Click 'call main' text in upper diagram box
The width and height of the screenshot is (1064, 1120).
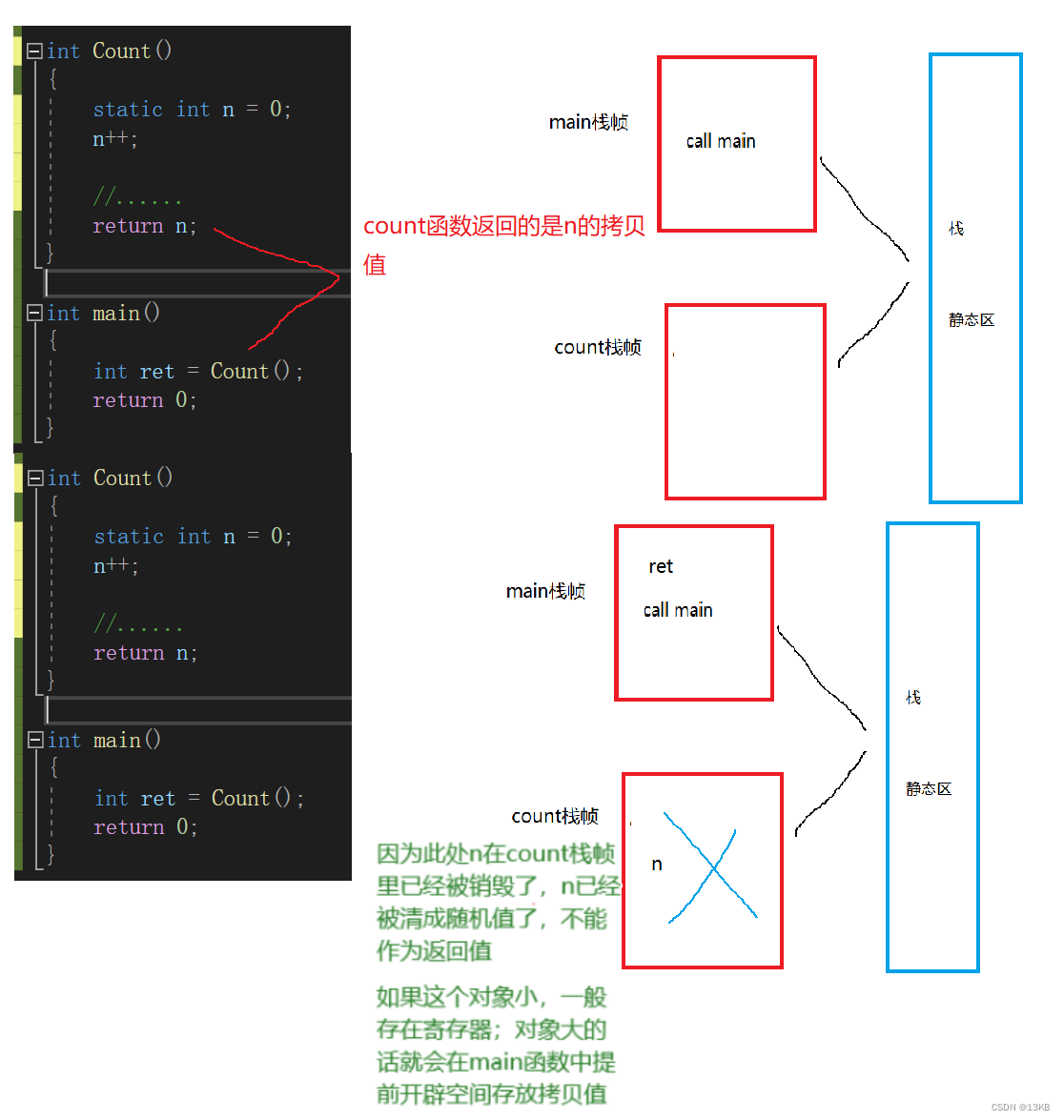720,141
